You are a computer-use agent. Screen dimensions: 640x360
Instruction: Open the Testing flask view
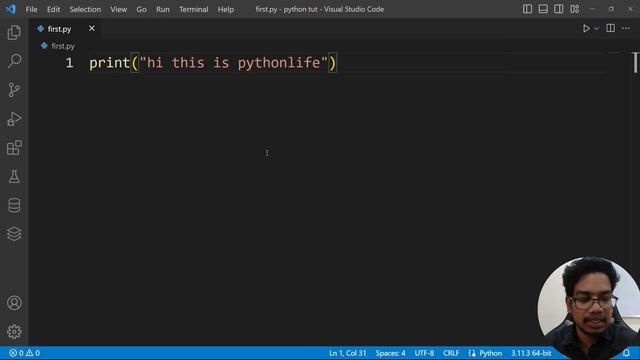click(14, 176)
